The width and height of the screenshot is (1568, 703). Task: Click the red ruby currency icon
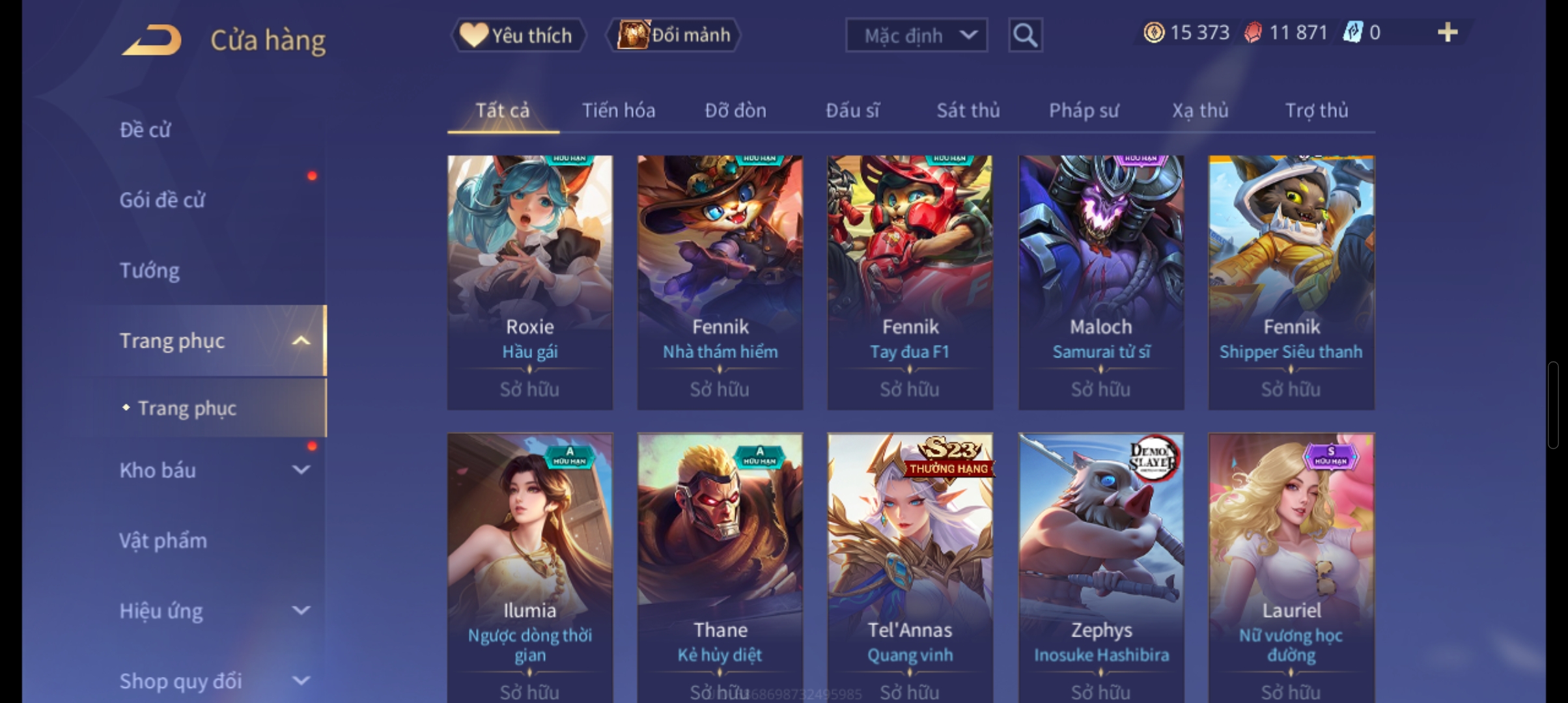pos(1253,33)
